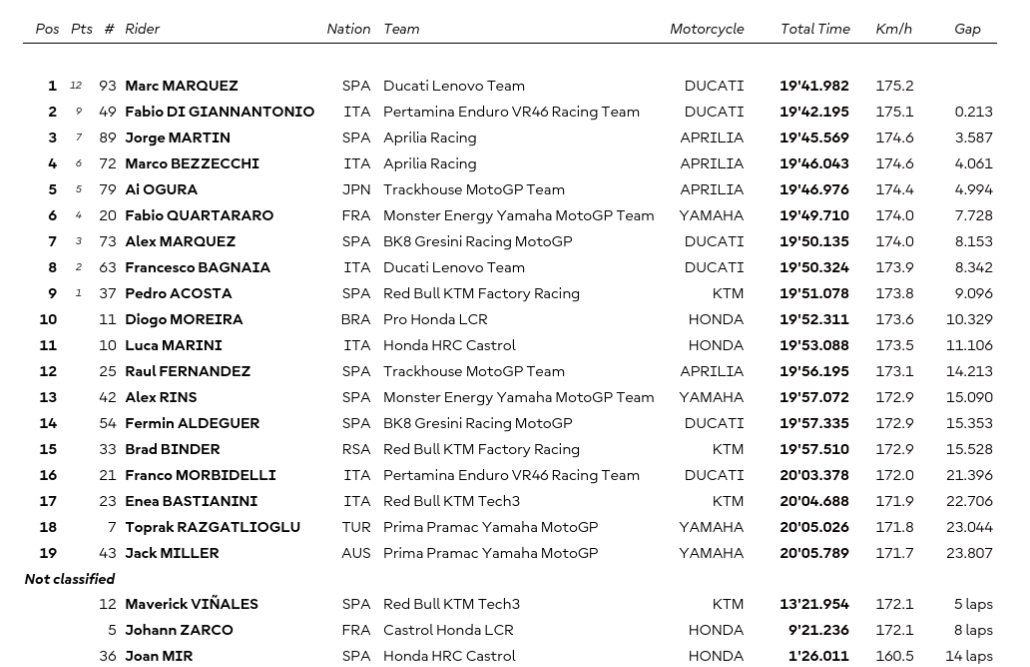This screenshot has height=667, width=1030.
Task: Click rider name Jorge MARTIN
Action: coord(177,138)
